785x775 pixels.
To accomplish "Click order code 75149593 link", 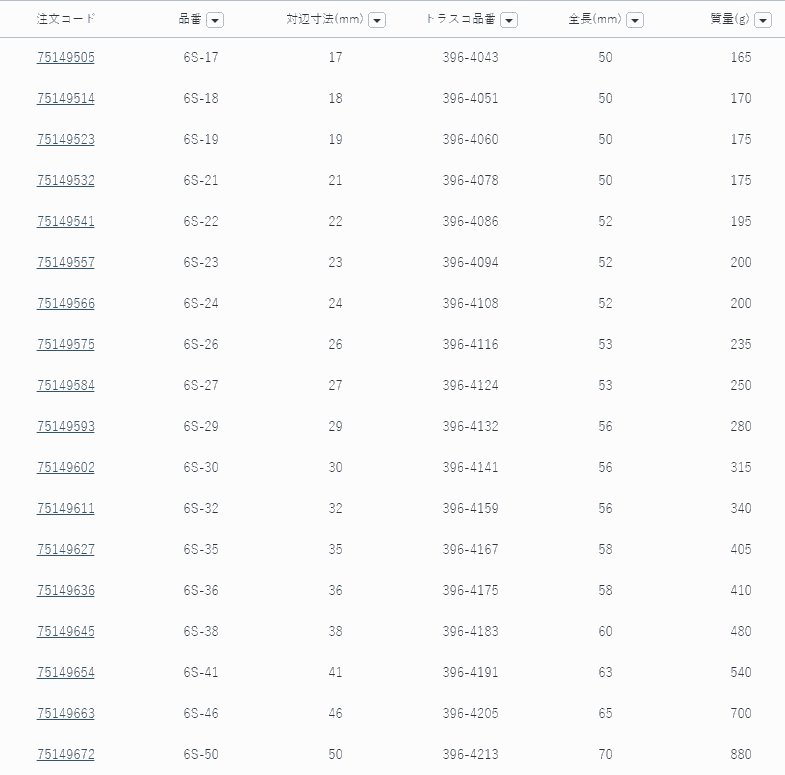I will pyautogui.click(x=66, y=426).
